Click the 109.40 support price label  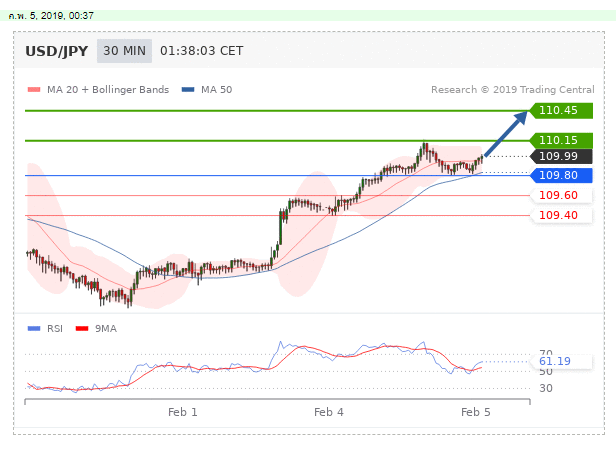(561, 215)
